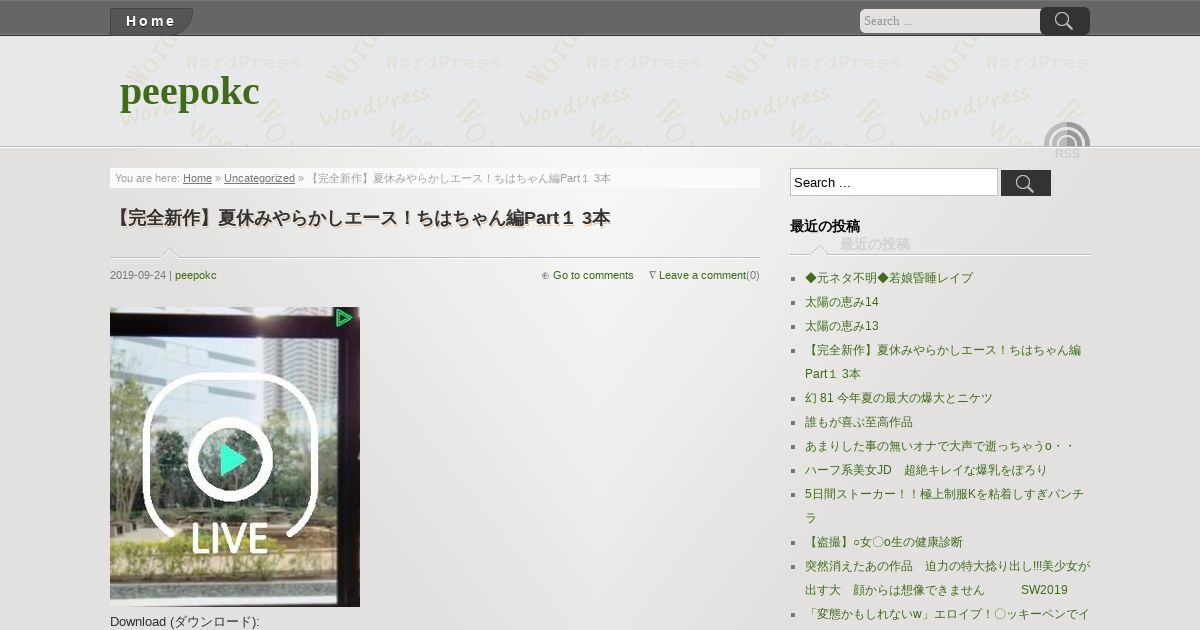Open recent post 5日間ストーカー！！
Screen dimensions: 1200x630
(944, 506)
